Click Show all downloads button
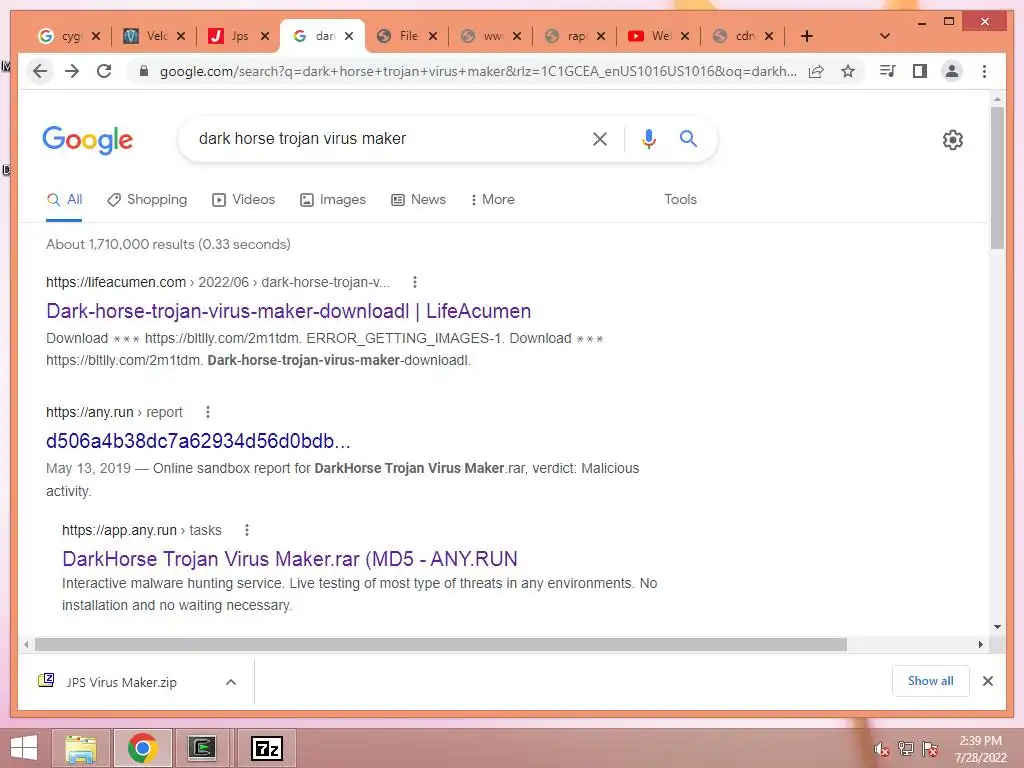 pos(931,680)
